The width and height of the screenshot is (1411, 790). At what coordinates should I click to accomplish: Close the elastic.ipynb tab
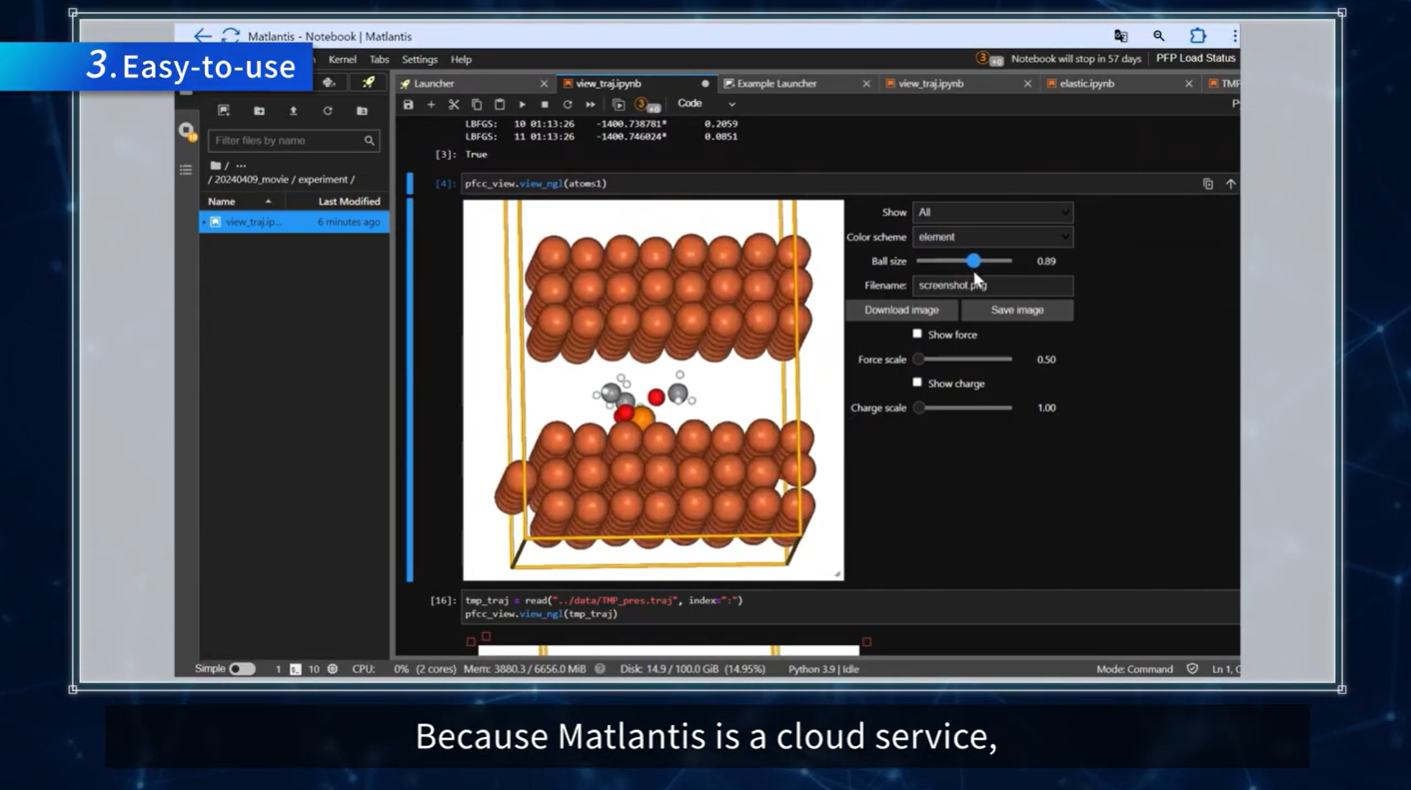1189,84
